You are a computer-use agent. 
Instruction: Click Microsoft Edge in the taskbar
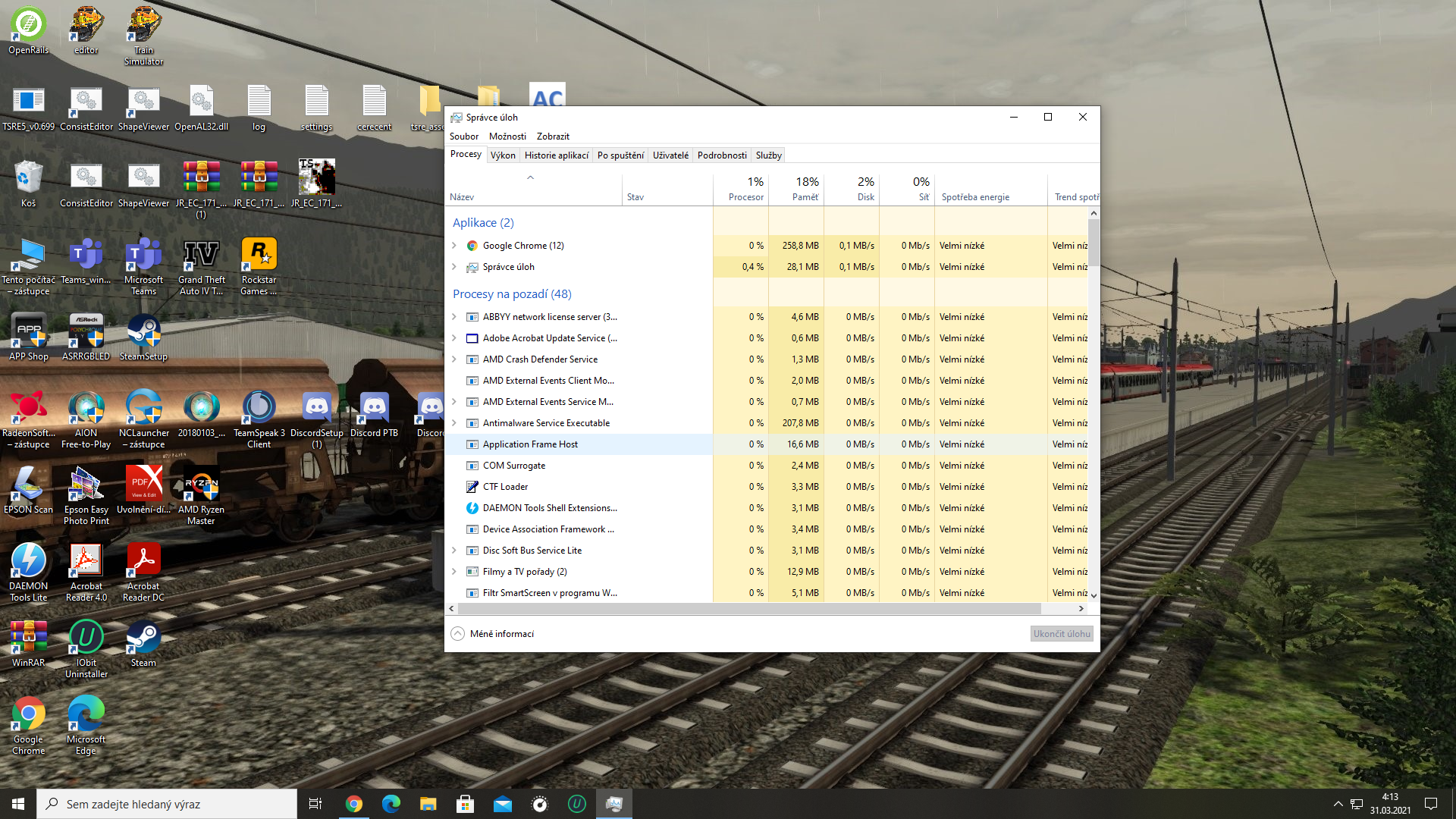tap(391, 804)
